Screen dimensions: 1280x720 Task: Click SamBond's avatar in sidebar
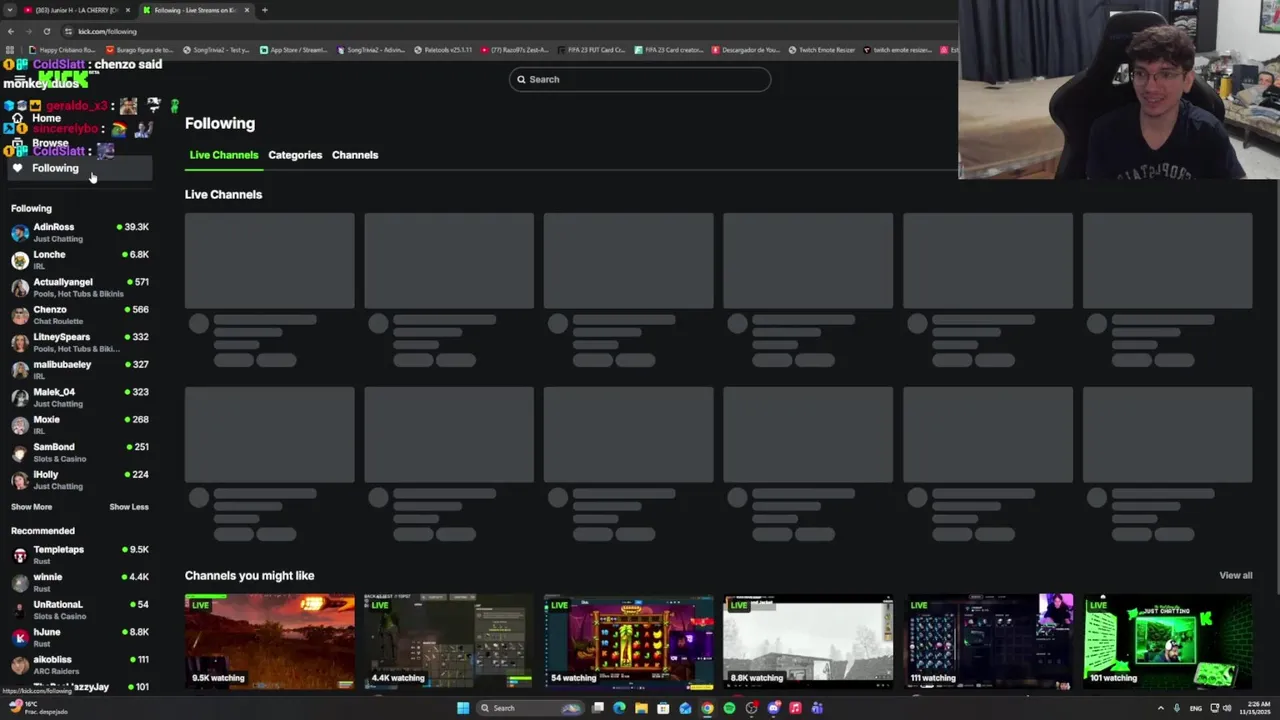tap(20, 453)
